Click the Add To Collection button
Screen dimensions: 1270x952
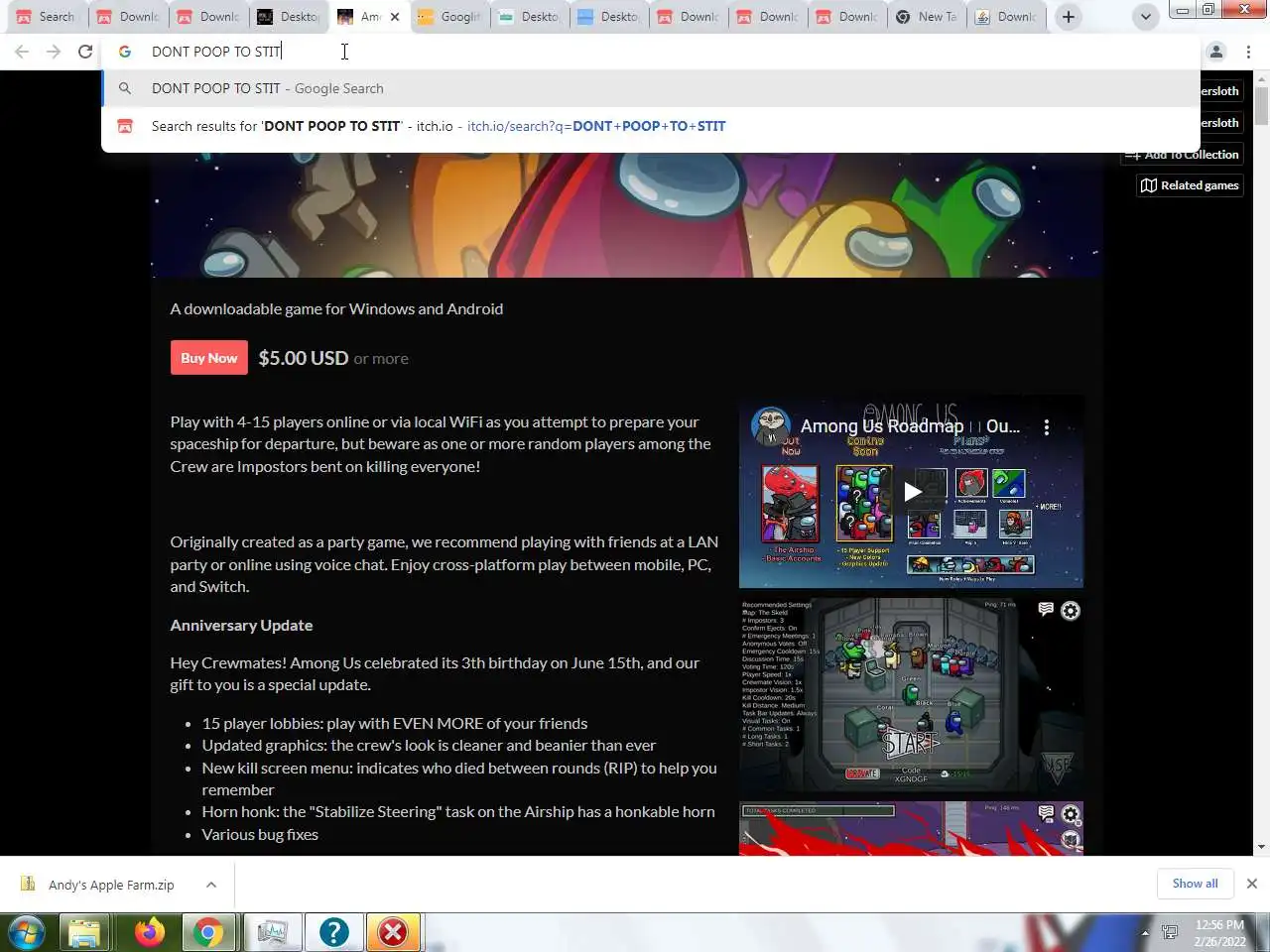pyautogui.click(x=1182, y=155)
